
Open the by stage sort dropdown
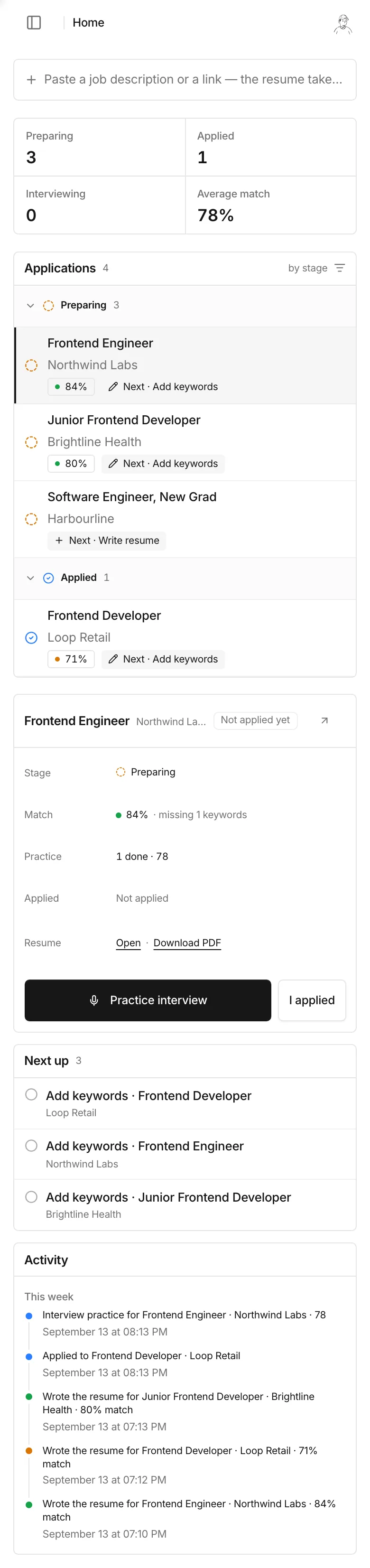[x=316, y=268]
